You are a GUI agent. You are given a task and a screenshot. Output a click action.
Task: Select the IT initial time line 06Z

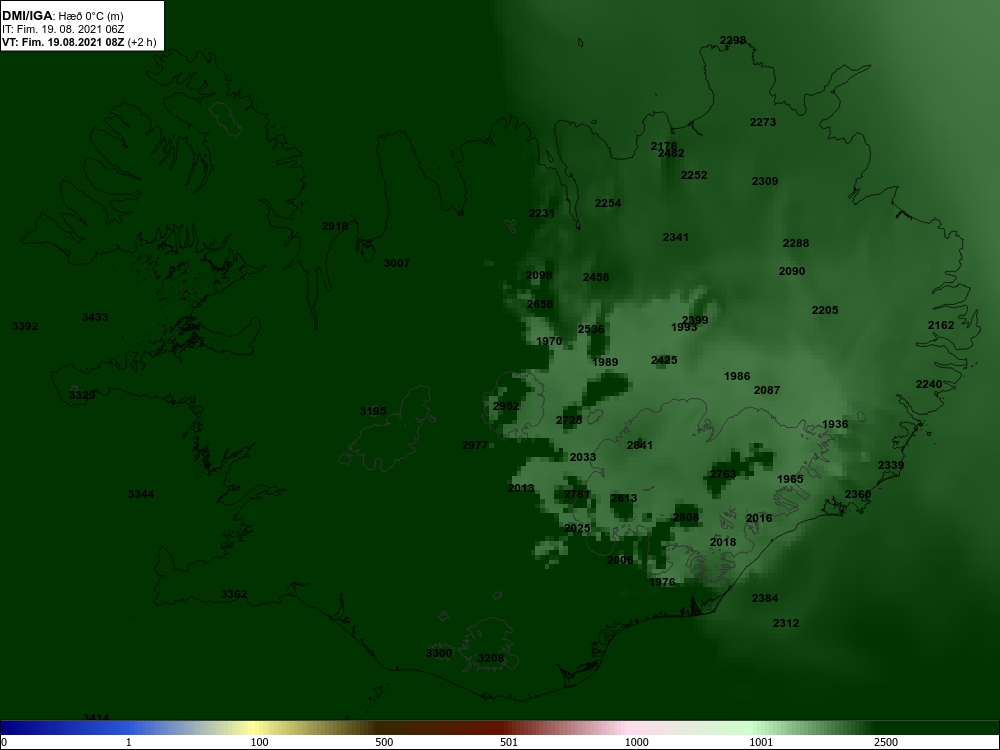[62, 29]
